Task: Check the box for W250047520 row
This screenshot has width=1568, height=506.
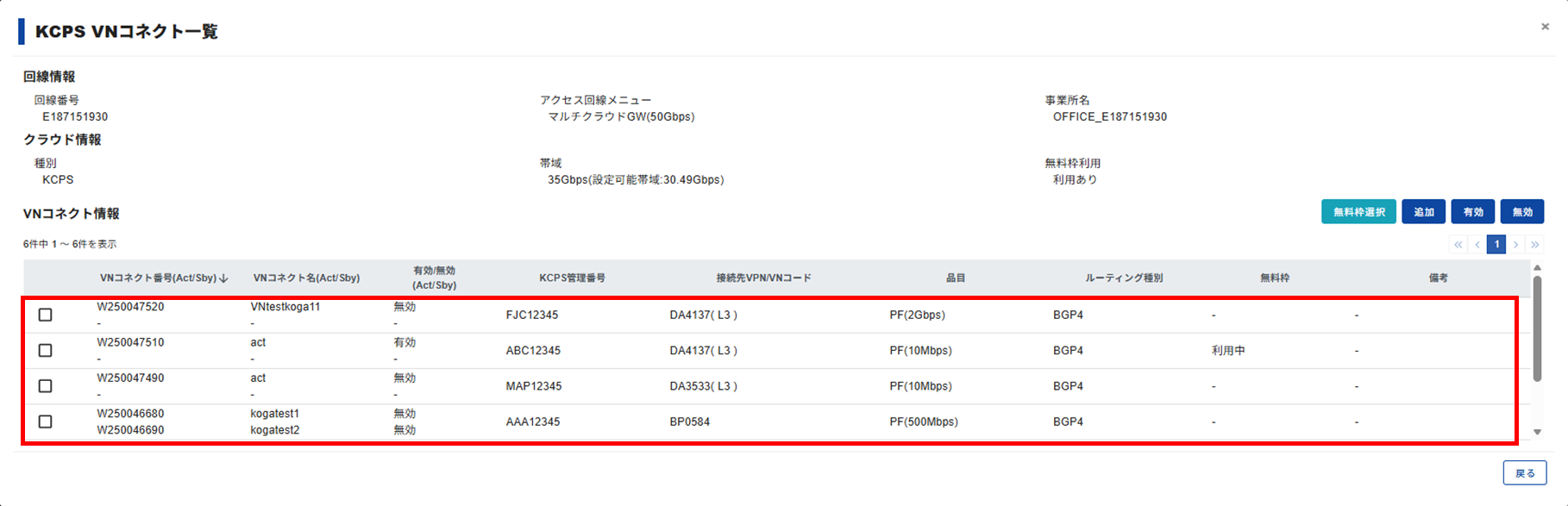Action: 46,315
